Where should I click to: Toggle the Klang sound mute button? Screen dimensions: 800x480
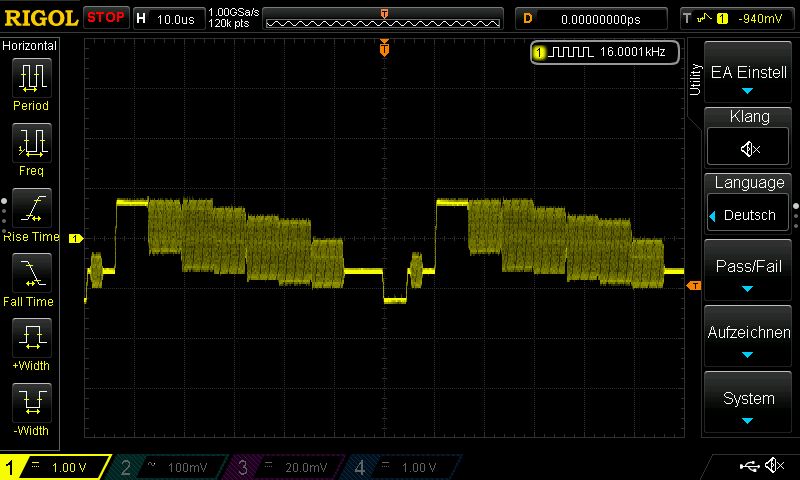tap(749, 148)
